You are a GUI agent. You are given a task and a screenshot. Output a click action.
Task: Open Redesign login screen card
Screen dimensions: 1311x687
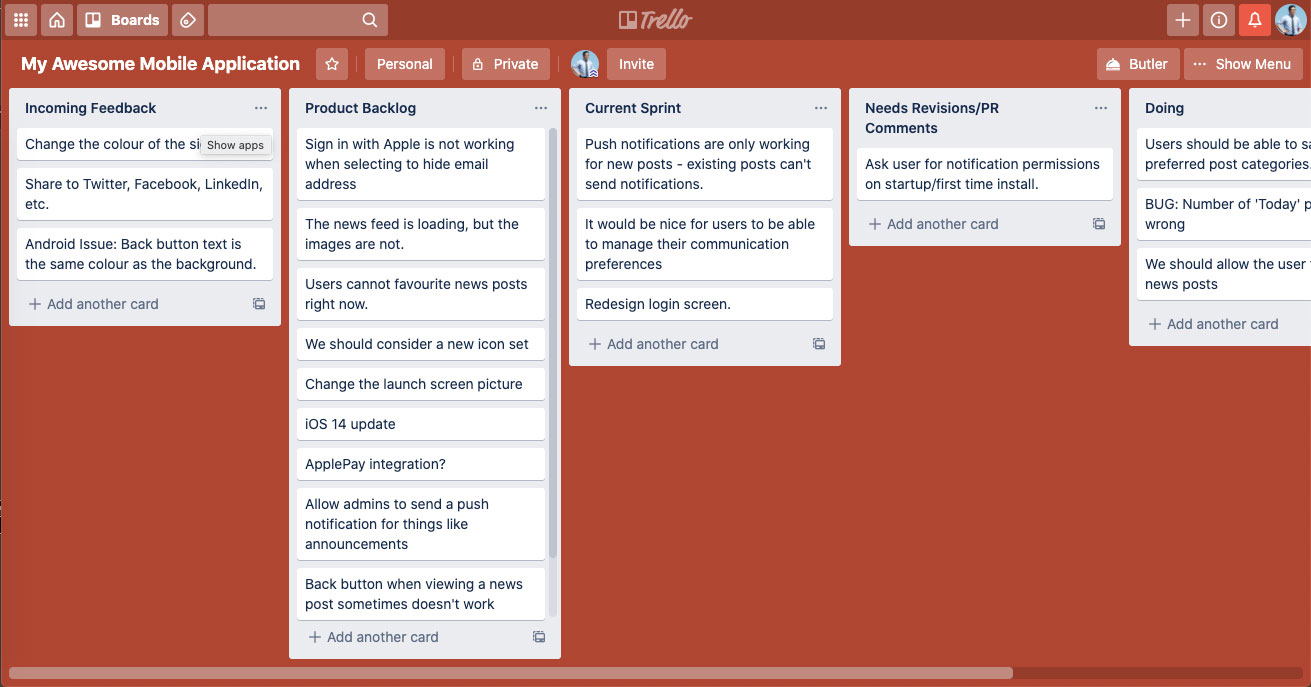[x=705, y=304]
